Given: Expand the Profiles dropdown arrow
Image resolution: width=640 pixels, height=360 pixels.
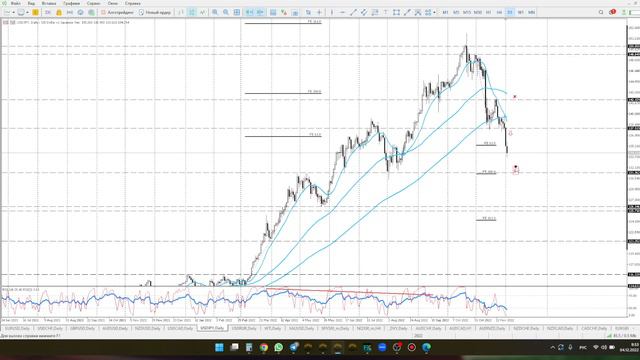Looking at the screenshot, I should point(27,12).
